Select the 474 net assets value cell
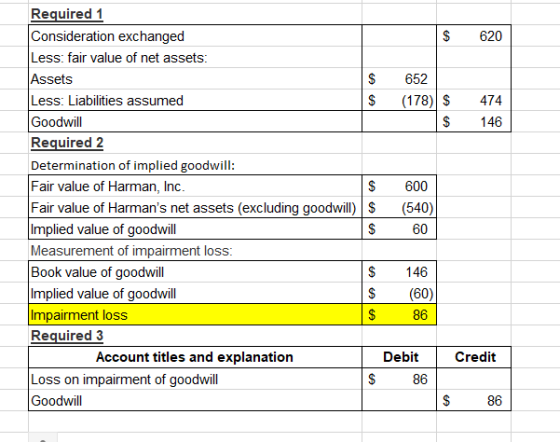The height and width of the screenshot is (442, 560). 474,100
